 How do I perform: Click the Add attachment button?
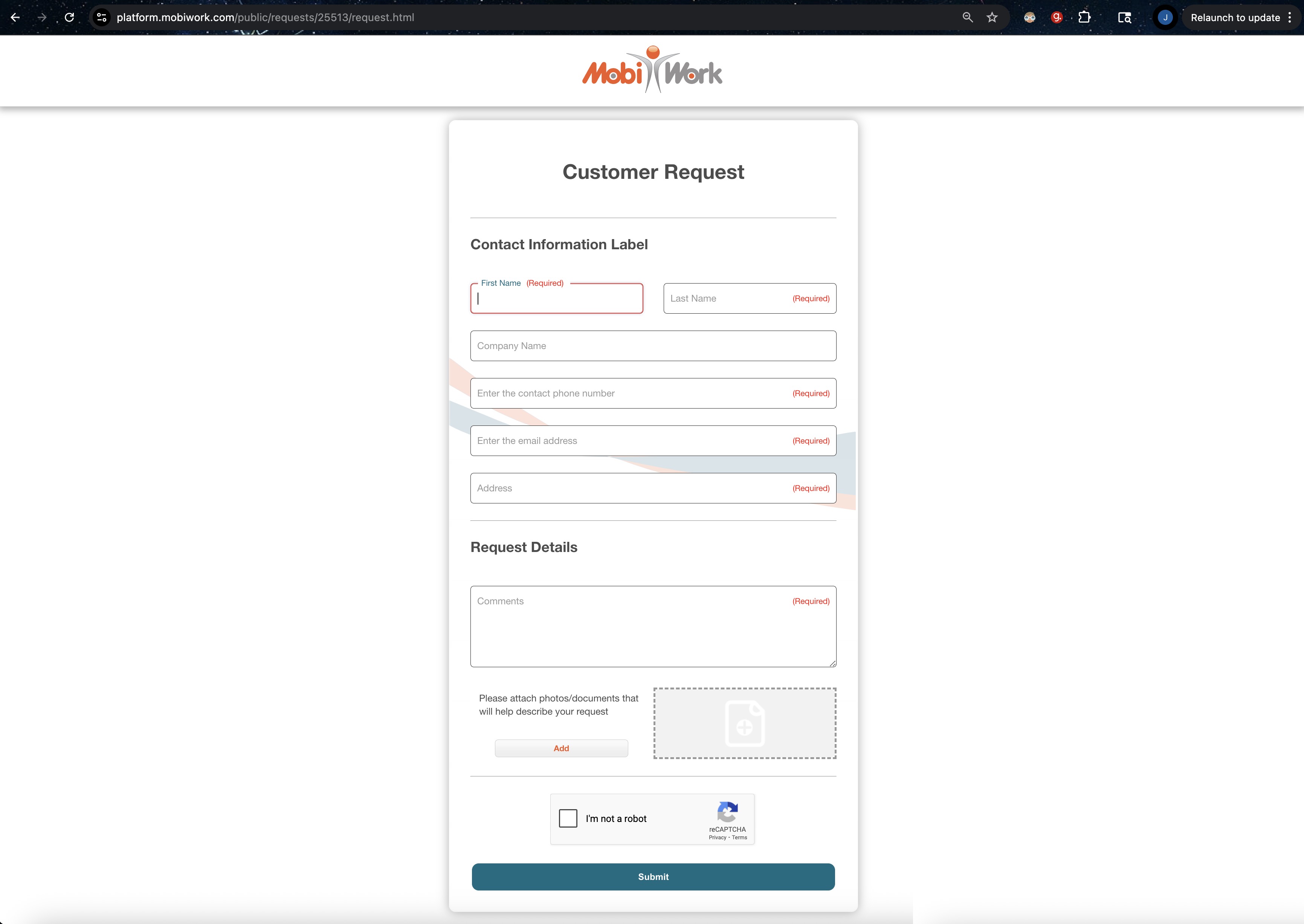561,748
